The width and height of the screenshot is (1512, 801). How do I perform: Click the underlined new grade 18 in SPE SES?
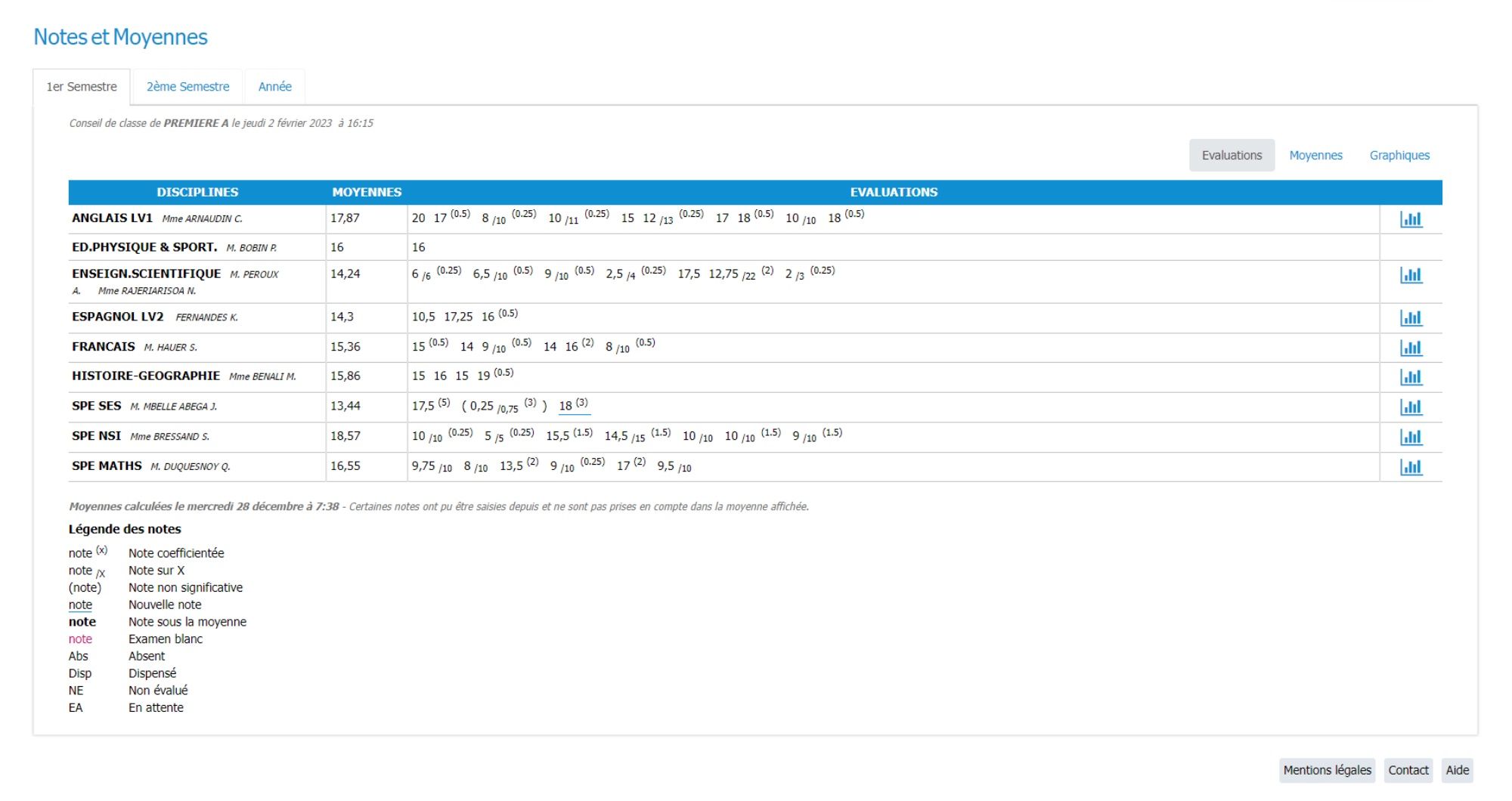[565, 407]
